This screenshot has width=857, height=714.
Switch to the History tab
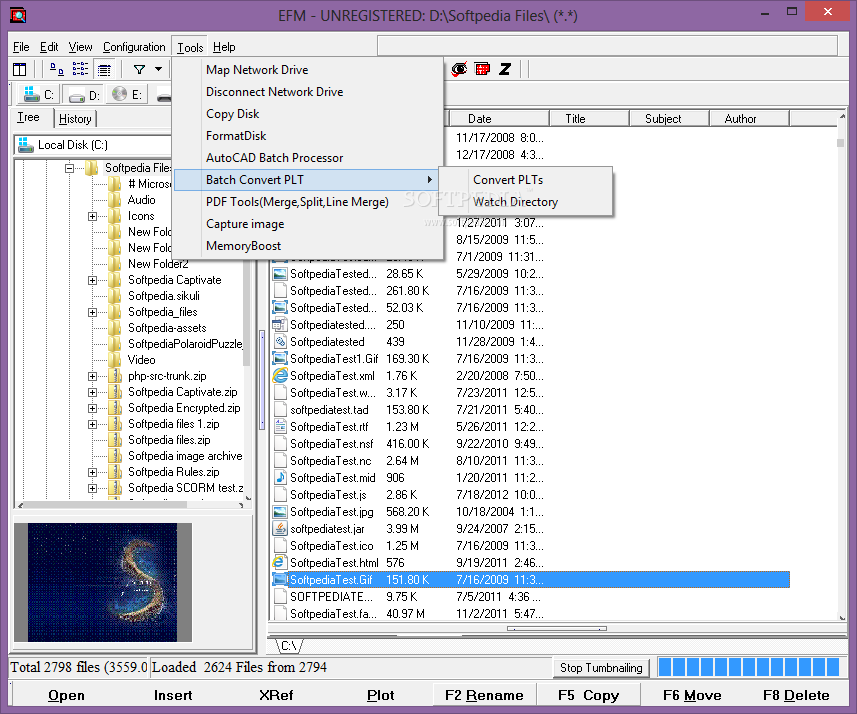[x=75, y=119]
